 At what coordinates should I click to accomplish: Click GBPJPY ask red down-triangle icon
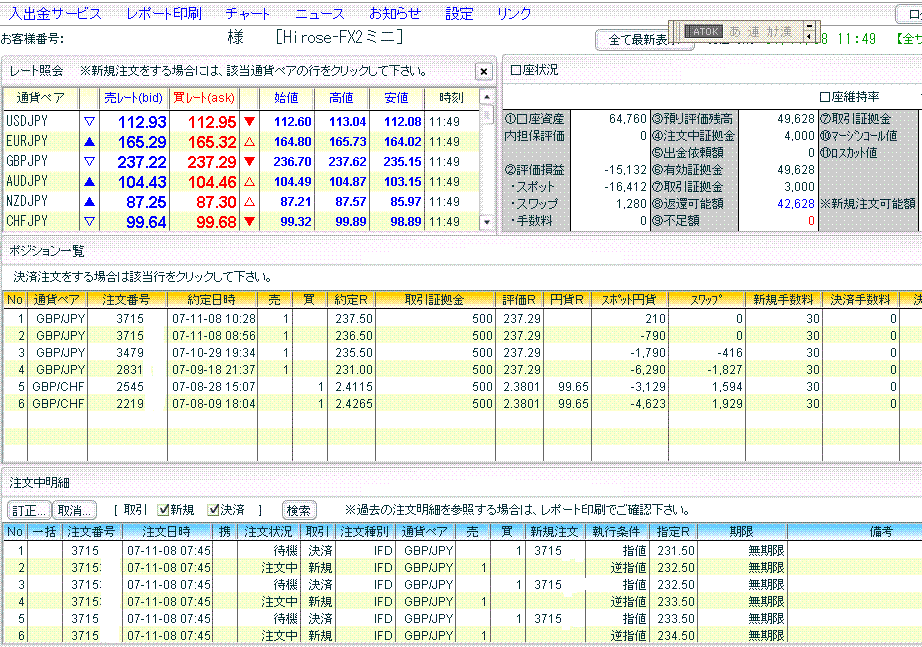click(x=249, y=162)
